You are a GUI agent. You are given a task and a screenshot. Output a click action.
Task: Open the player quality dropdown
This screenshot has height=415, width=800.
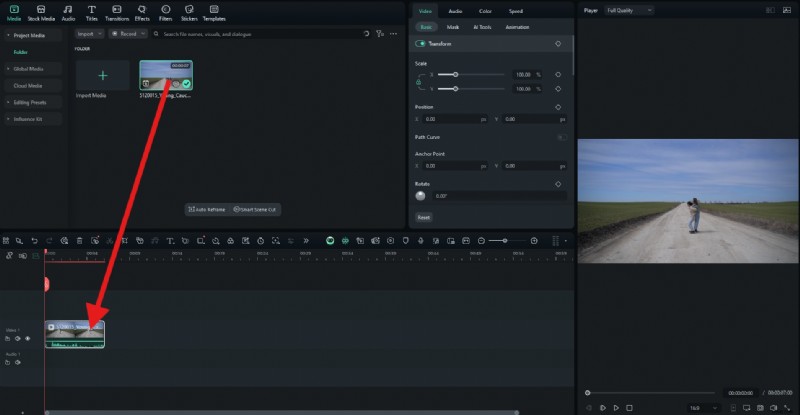pyautogui.click(x=629, y=10)
